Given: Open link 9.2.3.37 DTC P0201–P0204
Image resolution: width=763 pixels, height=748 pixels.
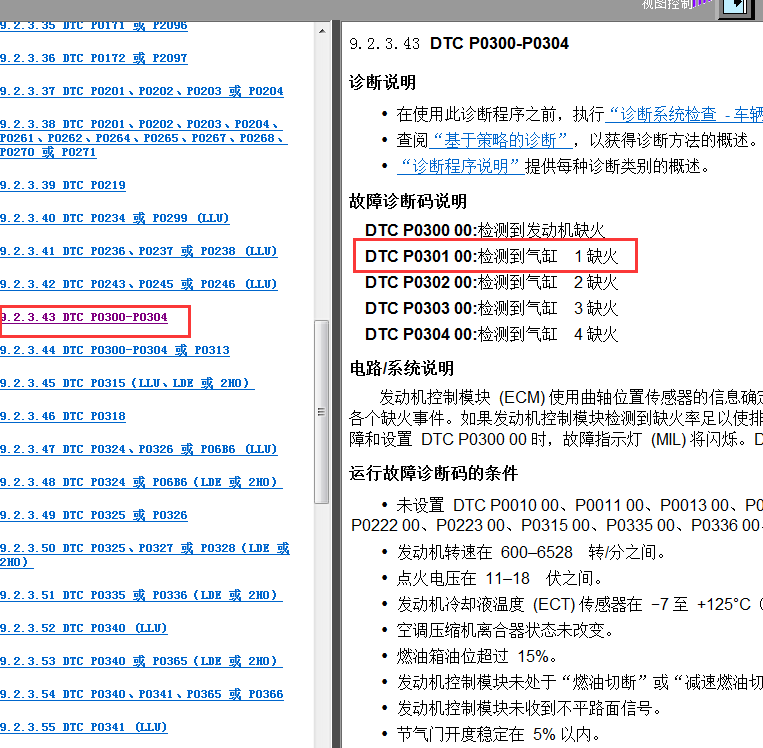Looking at the screenshot, I should click(x=142, y=91).
